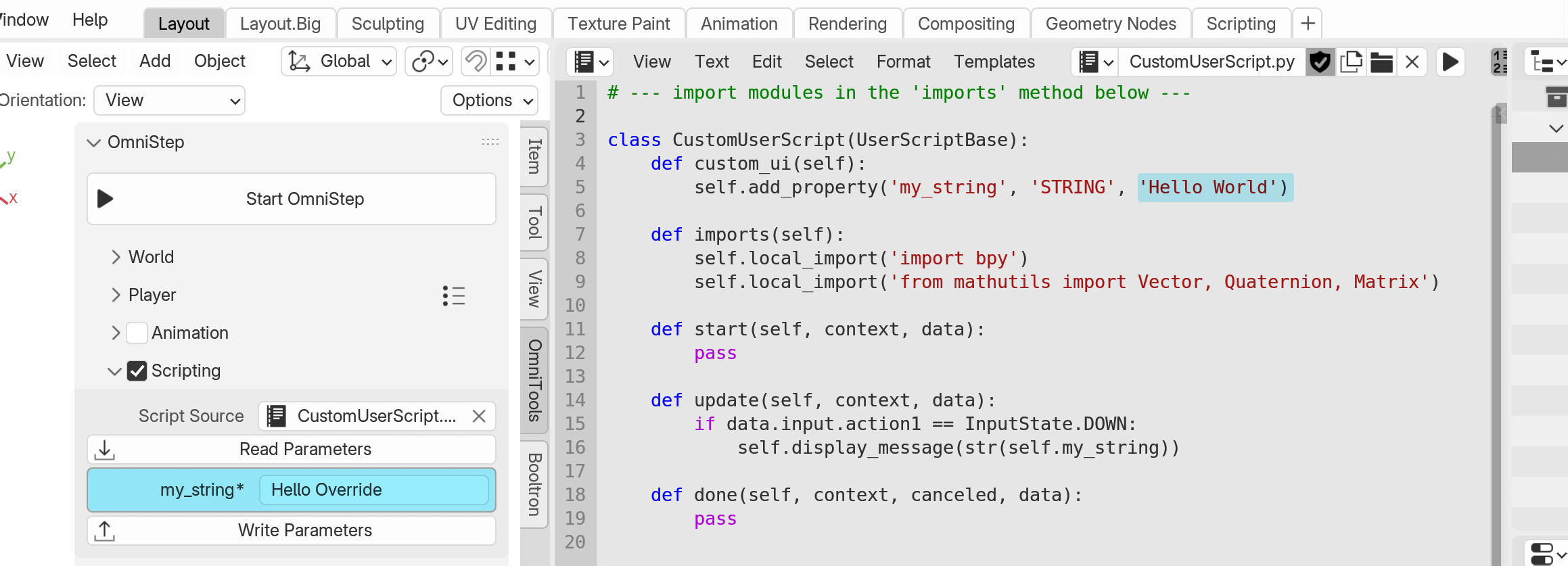Click Write Parameters button
Image resolution: width=1568 pixels, height=566 pixels.
pyautogui.click(x=292, y=530)
